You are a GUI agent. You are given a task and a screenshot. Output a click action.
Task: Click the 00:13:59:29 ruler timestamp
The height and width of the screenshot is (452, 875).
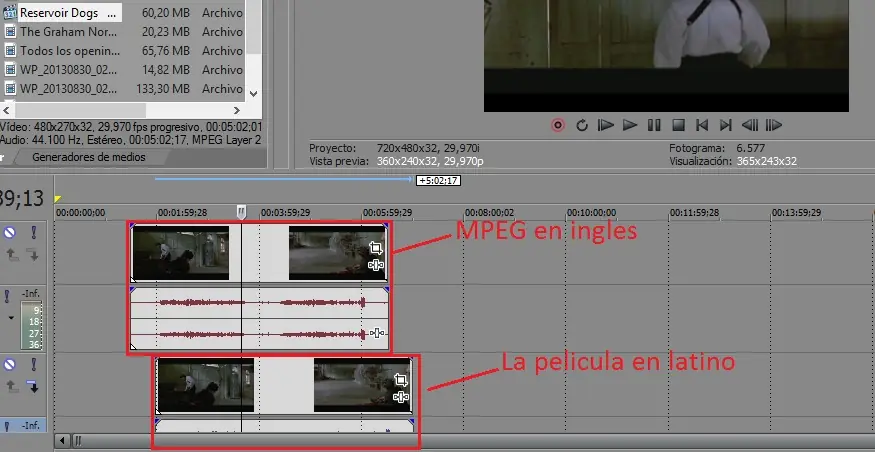(x=796, y=213)
